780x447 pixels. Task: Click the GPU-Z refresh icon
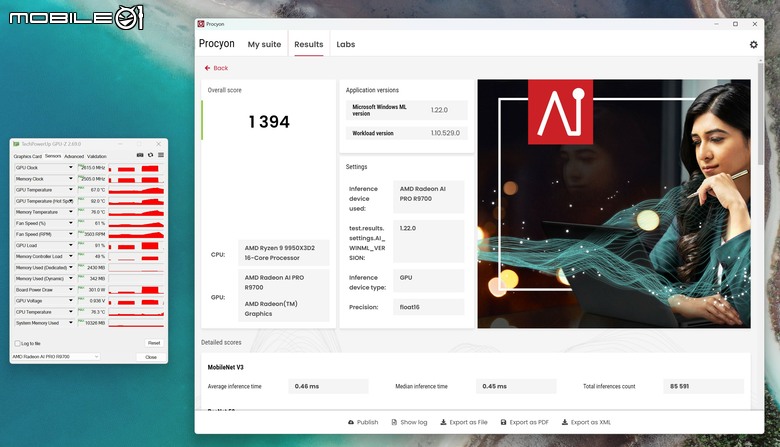[150, 156]
